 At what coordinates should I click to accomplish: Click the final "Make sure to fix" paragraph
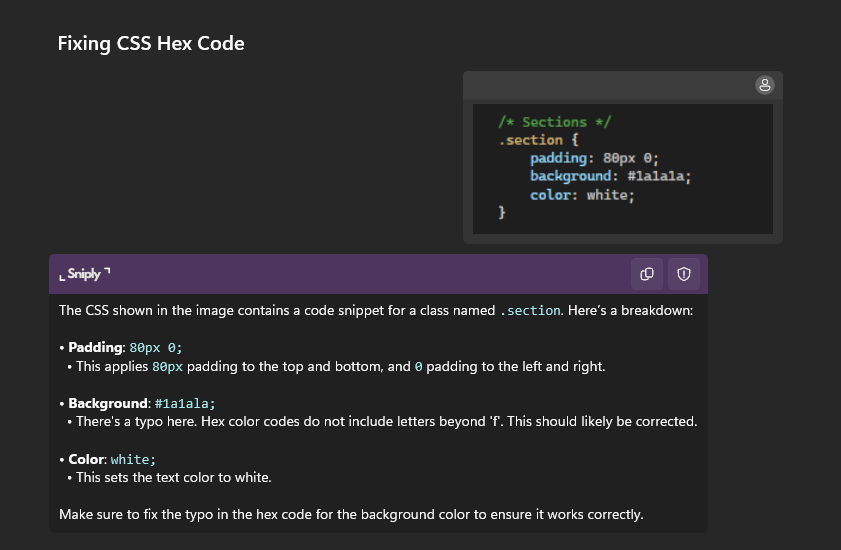pyautogui.click(x=350, y=515)
